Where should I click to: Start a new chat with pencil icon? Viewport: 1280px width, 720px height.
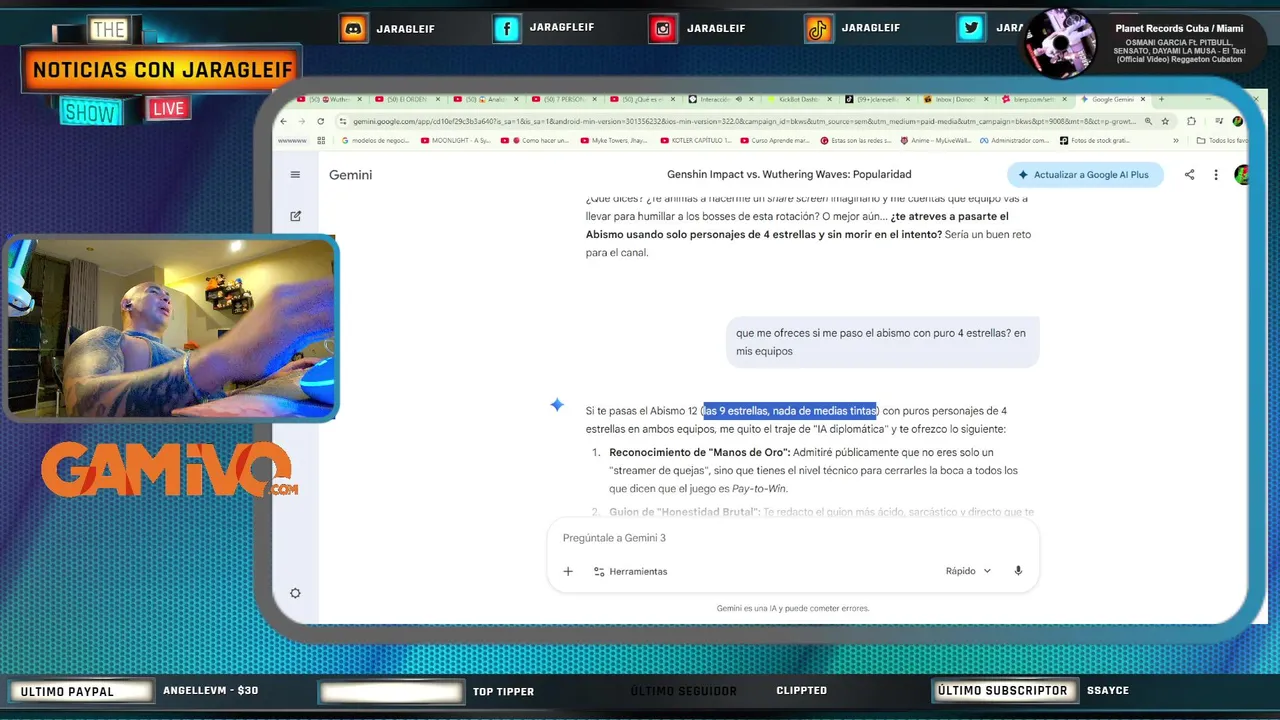pos(295,216)
